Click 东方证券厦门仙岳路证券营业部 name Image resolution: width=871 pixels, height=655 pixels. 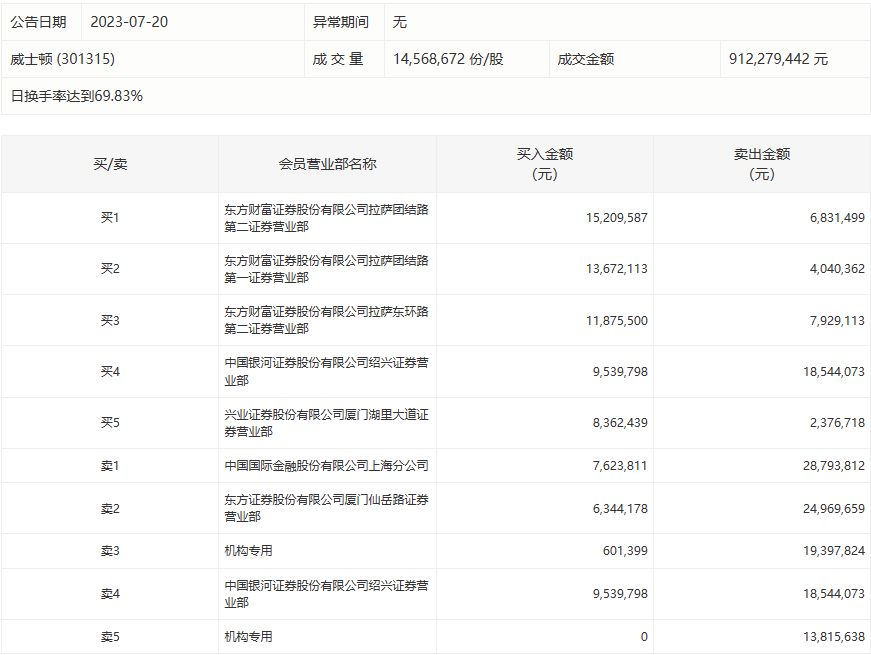point(326,508)
